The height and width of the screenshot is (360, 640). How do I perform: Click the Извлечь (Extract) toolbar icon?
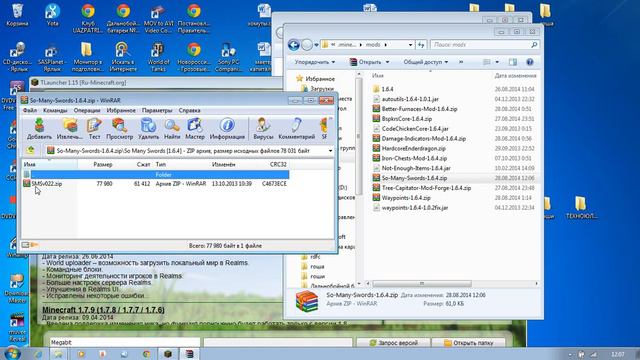tap(69, 129)
